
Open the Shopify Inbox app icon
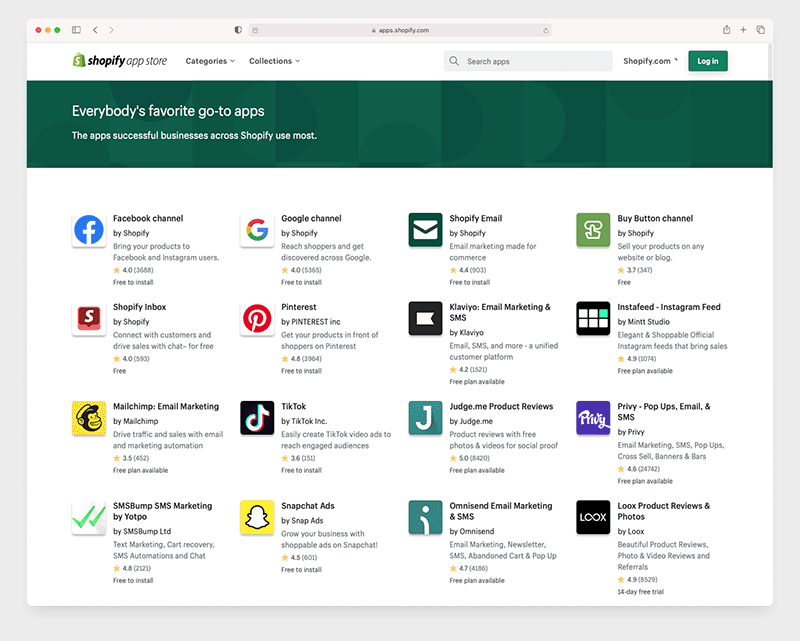click(x=89, y=318)
